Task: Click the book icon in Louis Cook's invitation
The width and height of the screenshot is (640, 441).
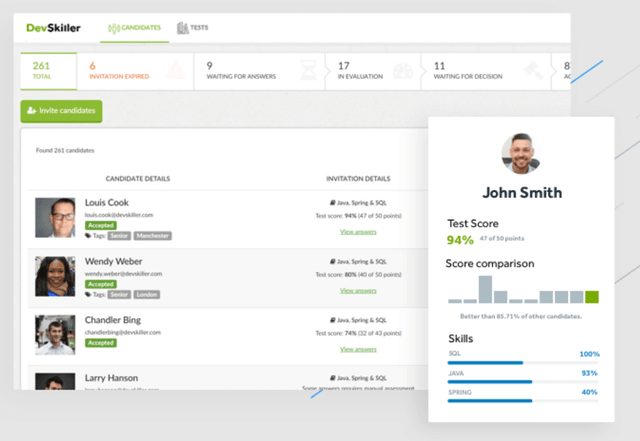Action: tap(332, 203)
